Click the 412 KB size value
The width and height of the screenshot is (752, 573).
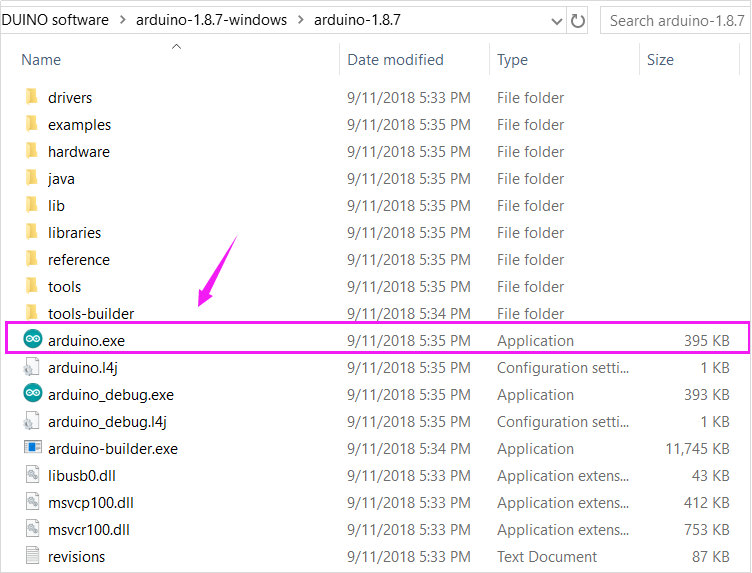(706, 503)
